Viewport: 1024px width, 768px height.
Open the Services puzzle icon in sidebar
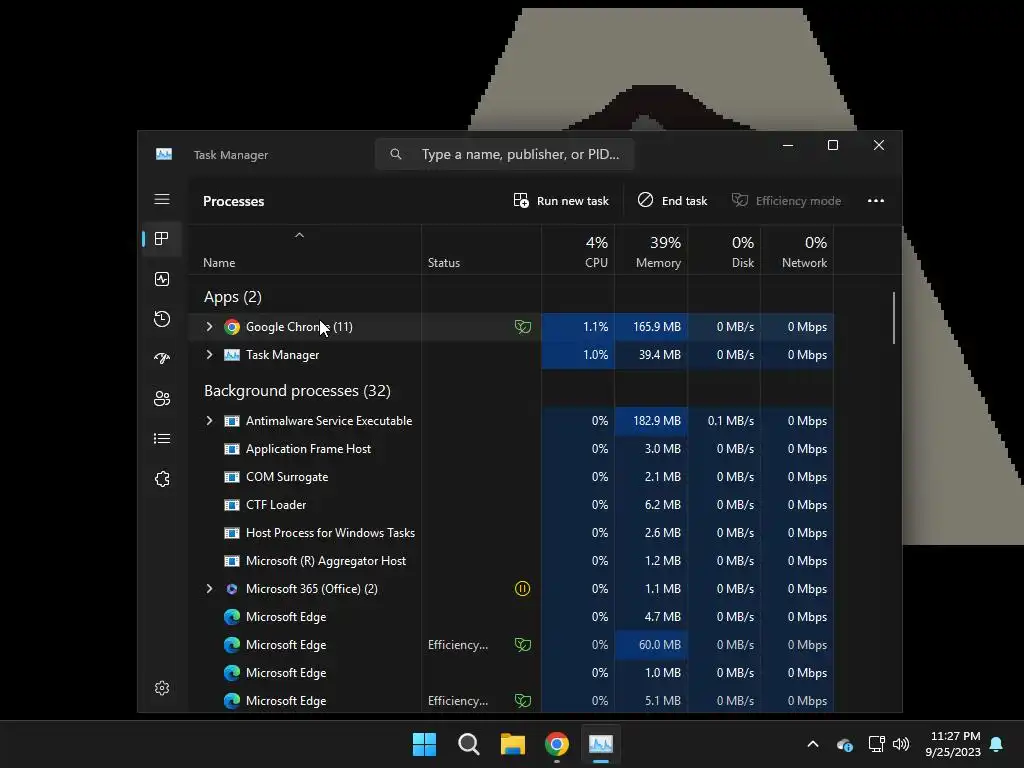162,479
